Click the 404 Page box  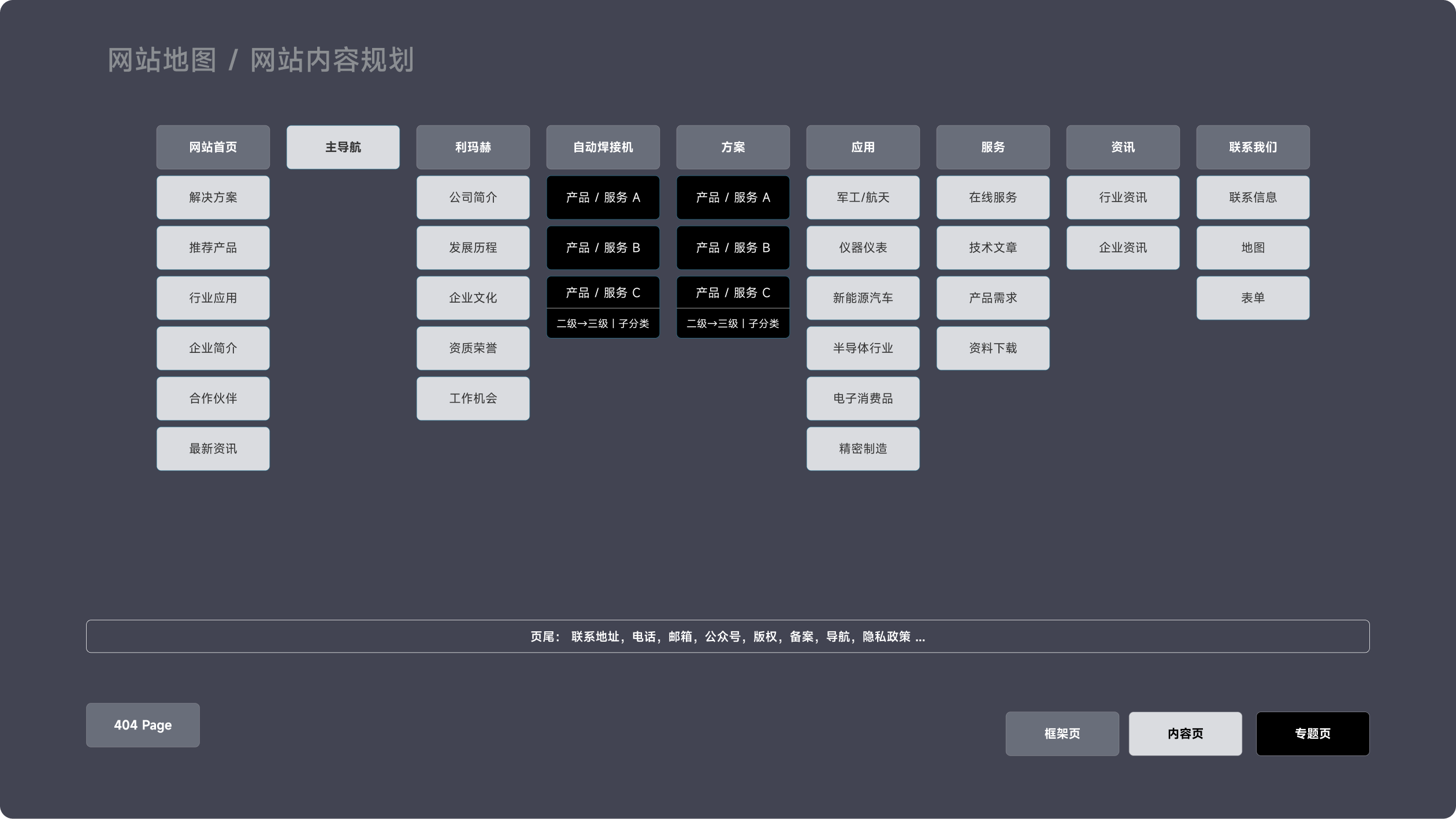[143, 725]
